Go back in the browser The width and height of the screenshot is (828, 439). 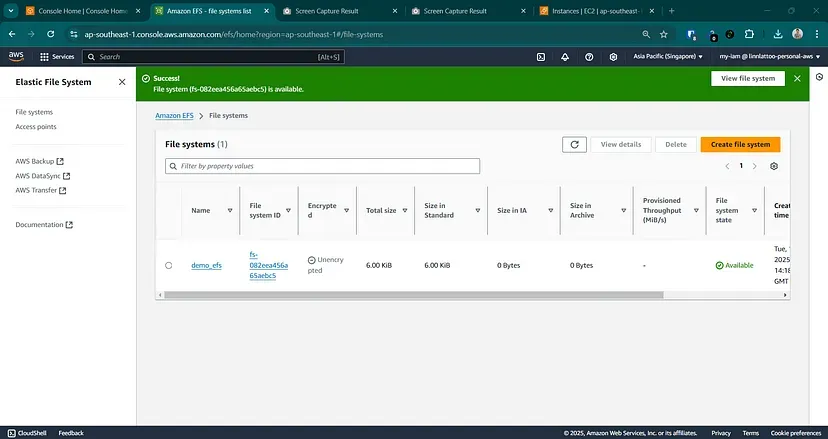12,34
